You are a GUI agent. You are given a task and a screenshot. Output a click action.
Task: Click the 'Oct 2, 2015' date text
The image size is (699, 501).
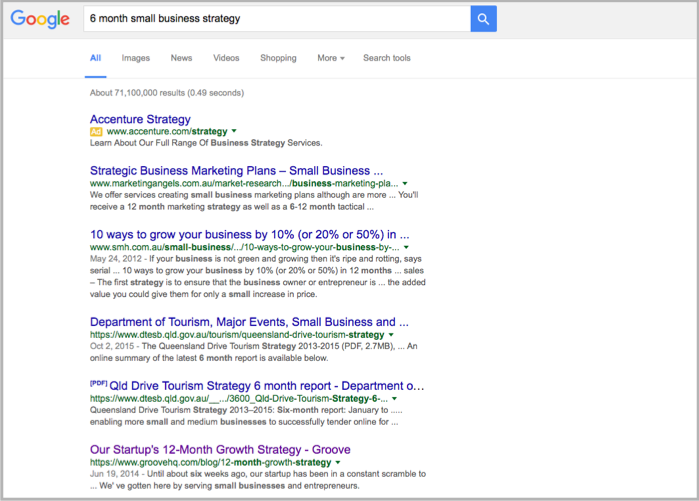[112, 346]
